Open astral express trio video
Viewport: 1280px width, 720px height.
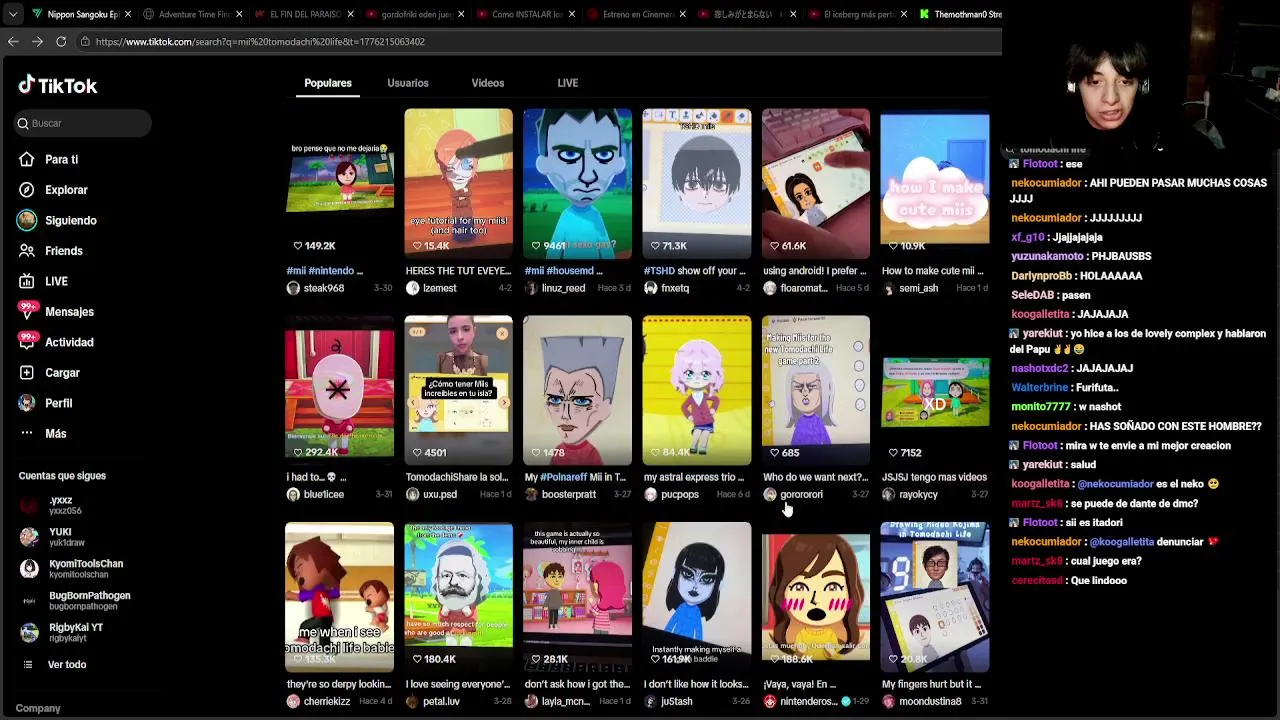[x=696, y=390]
